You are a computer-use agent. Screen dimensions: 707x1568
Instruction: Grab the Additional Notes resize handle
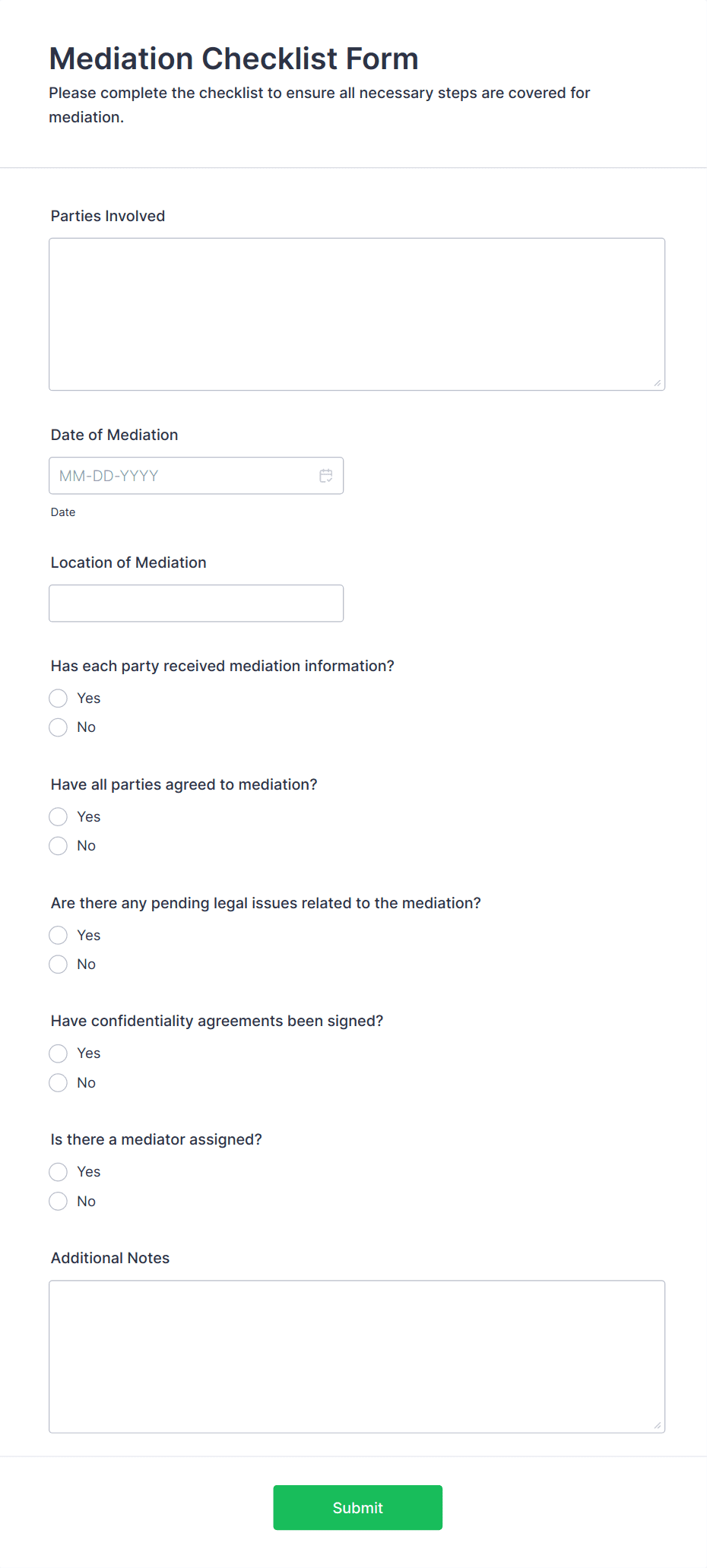[658, 1426]
